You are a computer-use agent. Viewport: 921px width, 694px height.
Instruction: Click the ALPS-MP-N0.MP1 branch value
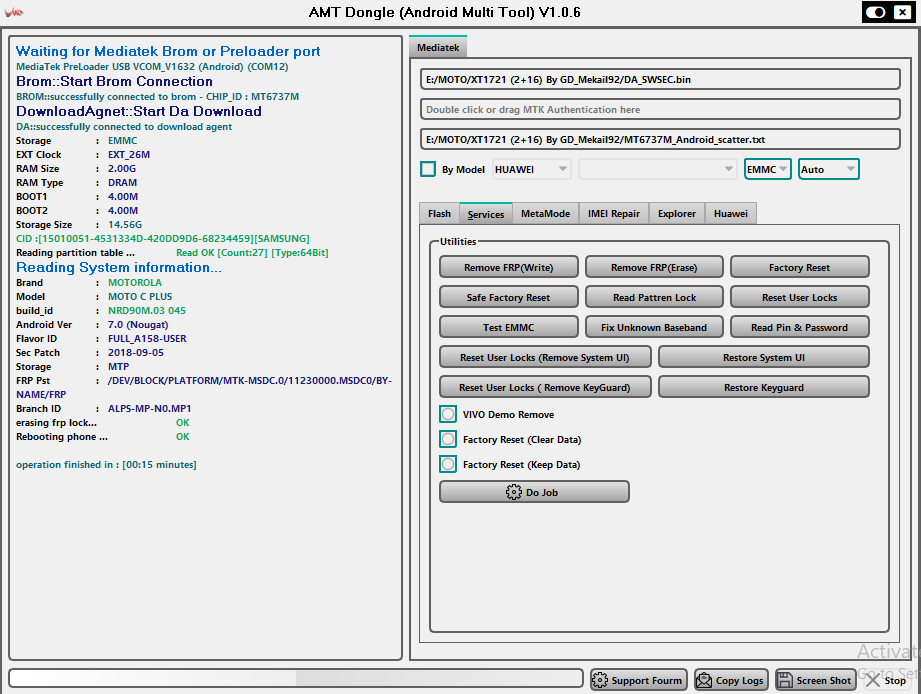click(x=149, y=409)
